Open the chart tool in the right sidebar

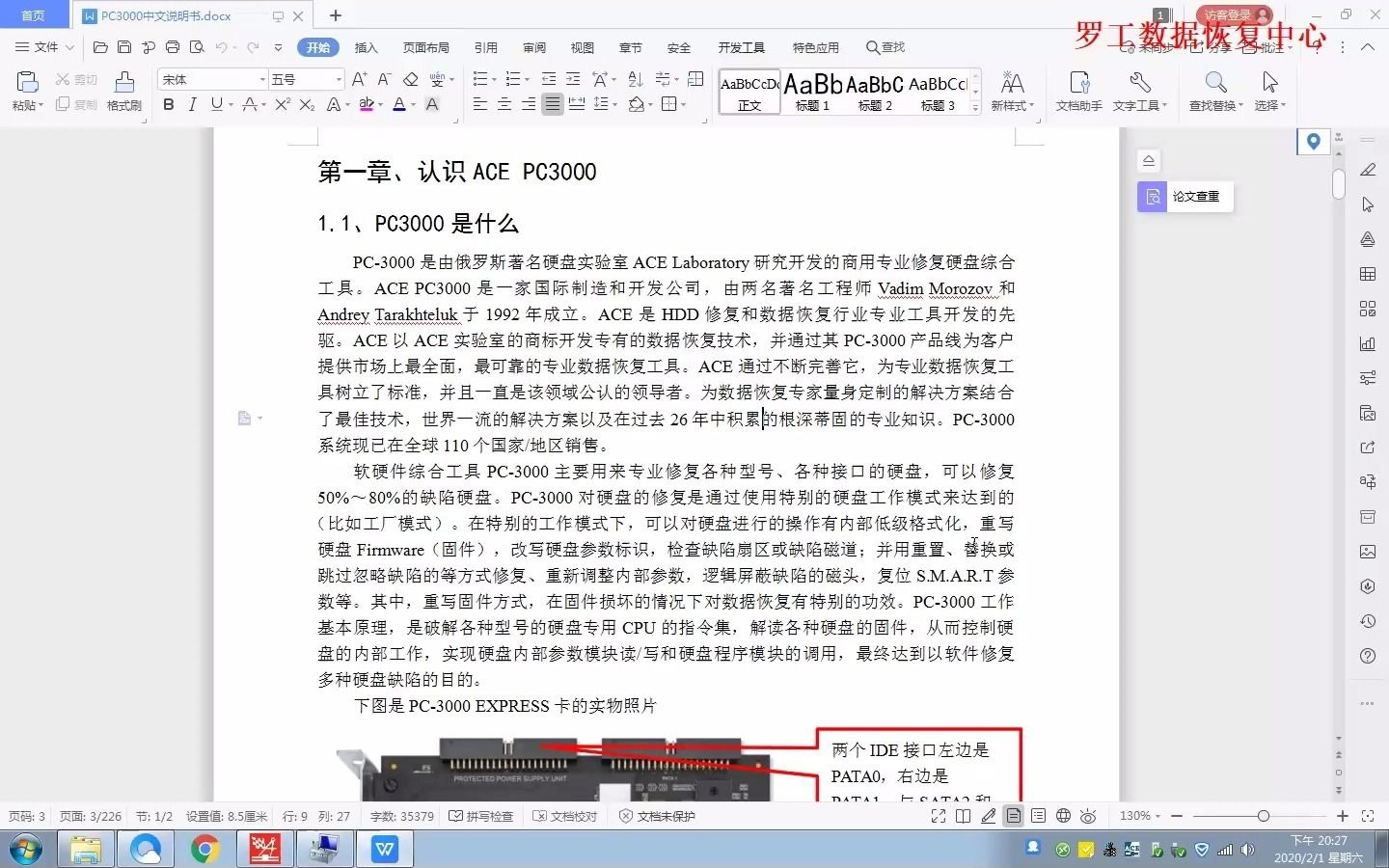[x=1367, y=342]
